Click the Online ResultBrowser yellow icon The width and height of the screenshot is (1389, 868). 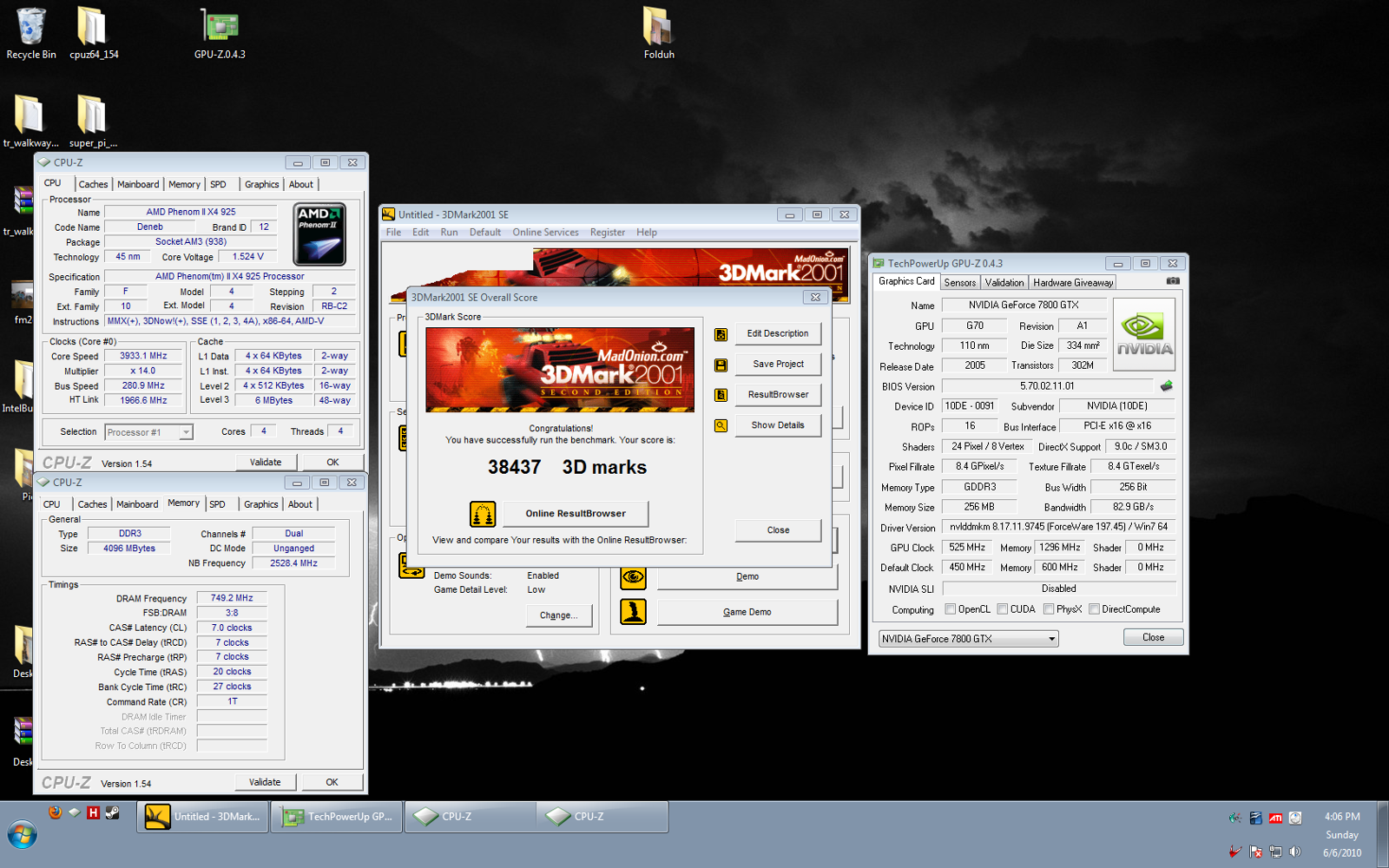click(483, 514)
